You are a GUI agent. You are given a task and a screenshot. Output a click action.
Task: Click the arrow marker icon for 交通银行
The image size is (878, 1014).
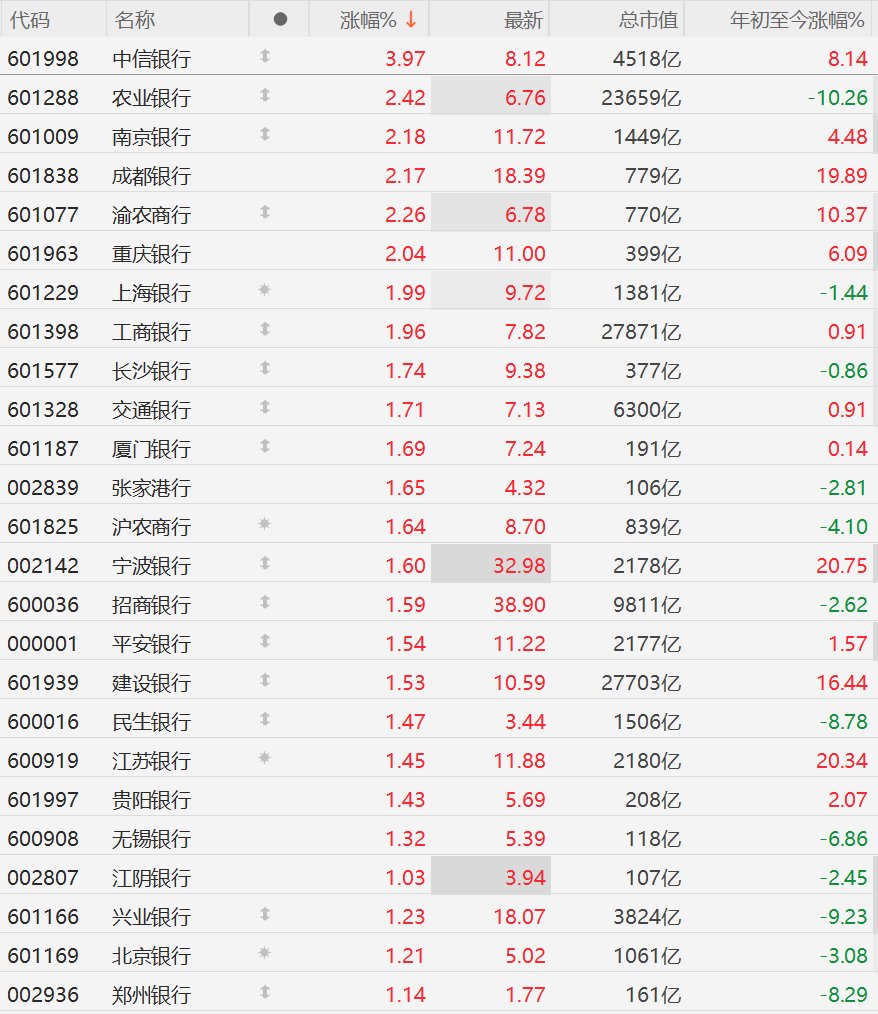265,407
